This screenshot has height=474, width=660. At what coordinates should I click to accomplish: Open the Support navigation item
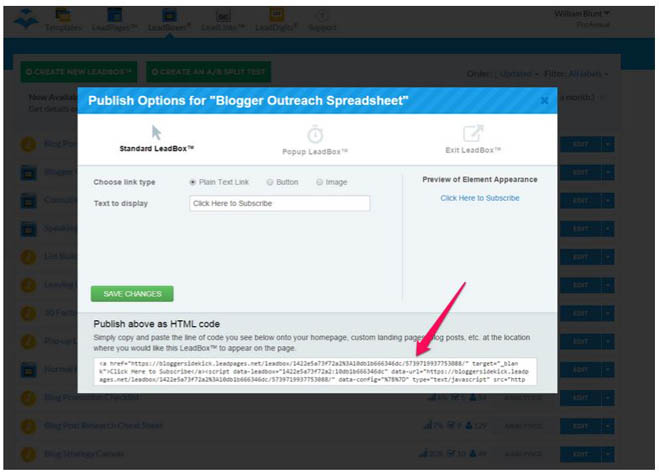pos(322,20)
